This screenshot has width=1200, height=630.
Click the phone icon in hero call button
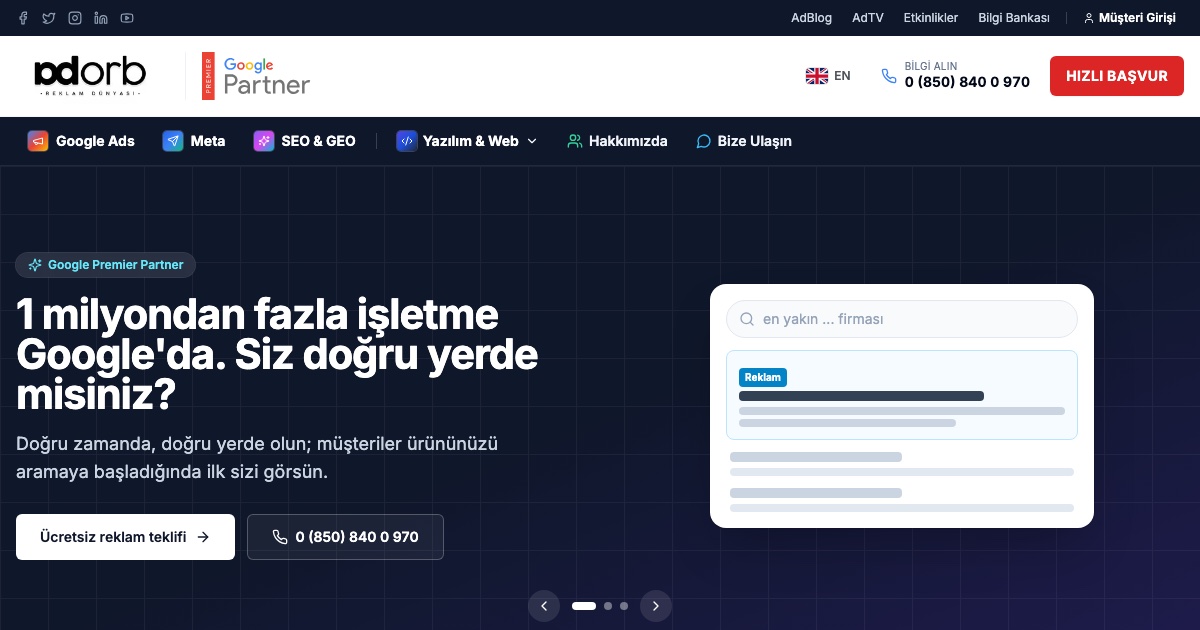click(280, 537)
